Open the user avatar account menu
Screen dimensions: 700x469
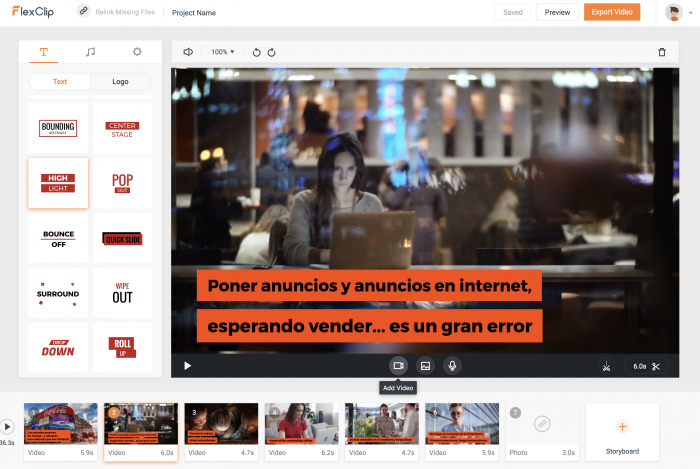678,12
